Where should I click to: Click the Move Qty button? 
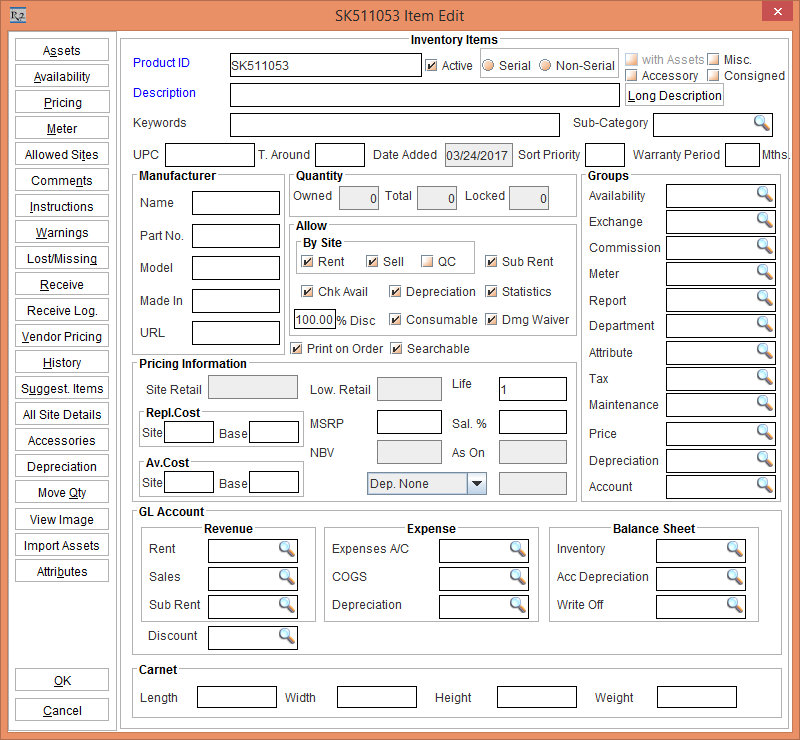pos(62,492)
